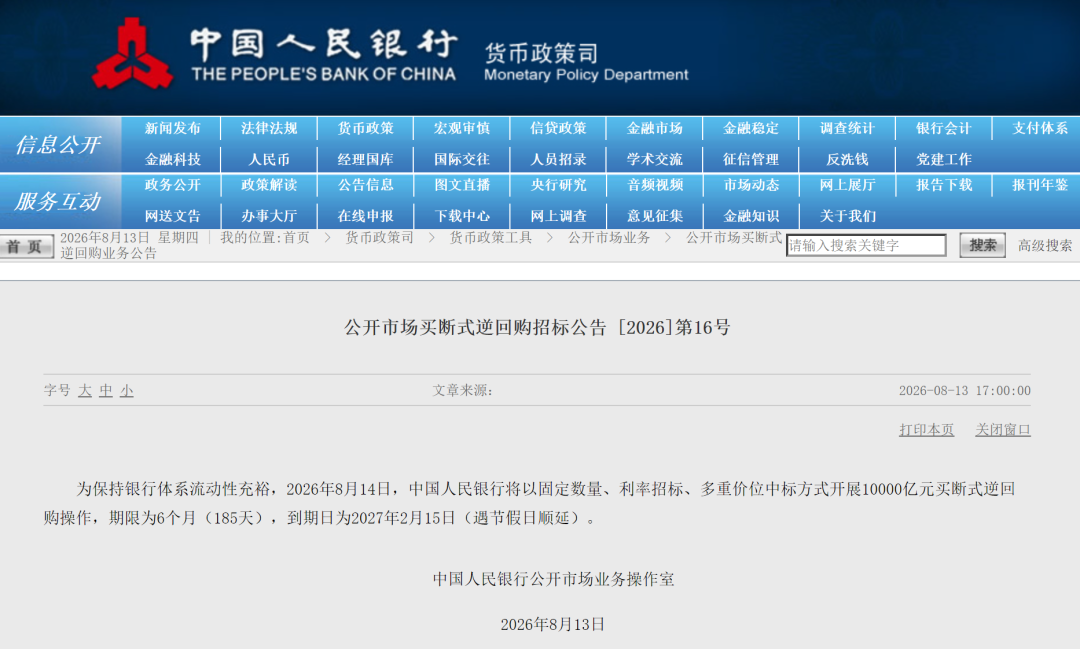Viewport: 1080px width, 649px height.
Task: Open 报告下载 page
Action: [x=944, y=185]
